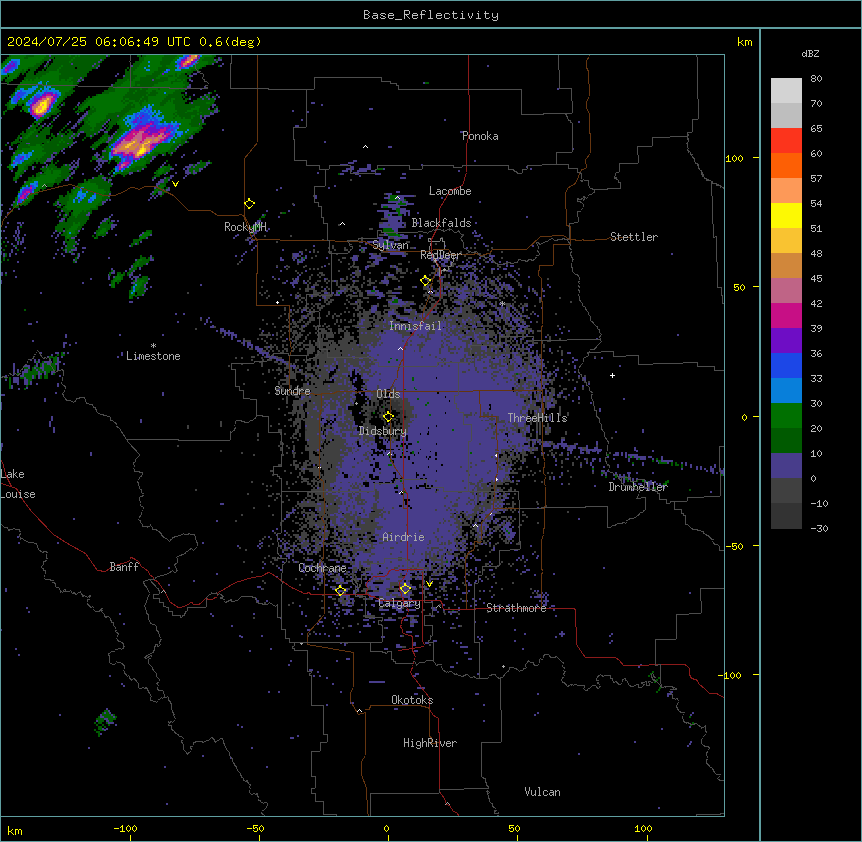Viewport: 862px width, 842px height.
Task: Click the Olds town label
Action: [388, 394]
